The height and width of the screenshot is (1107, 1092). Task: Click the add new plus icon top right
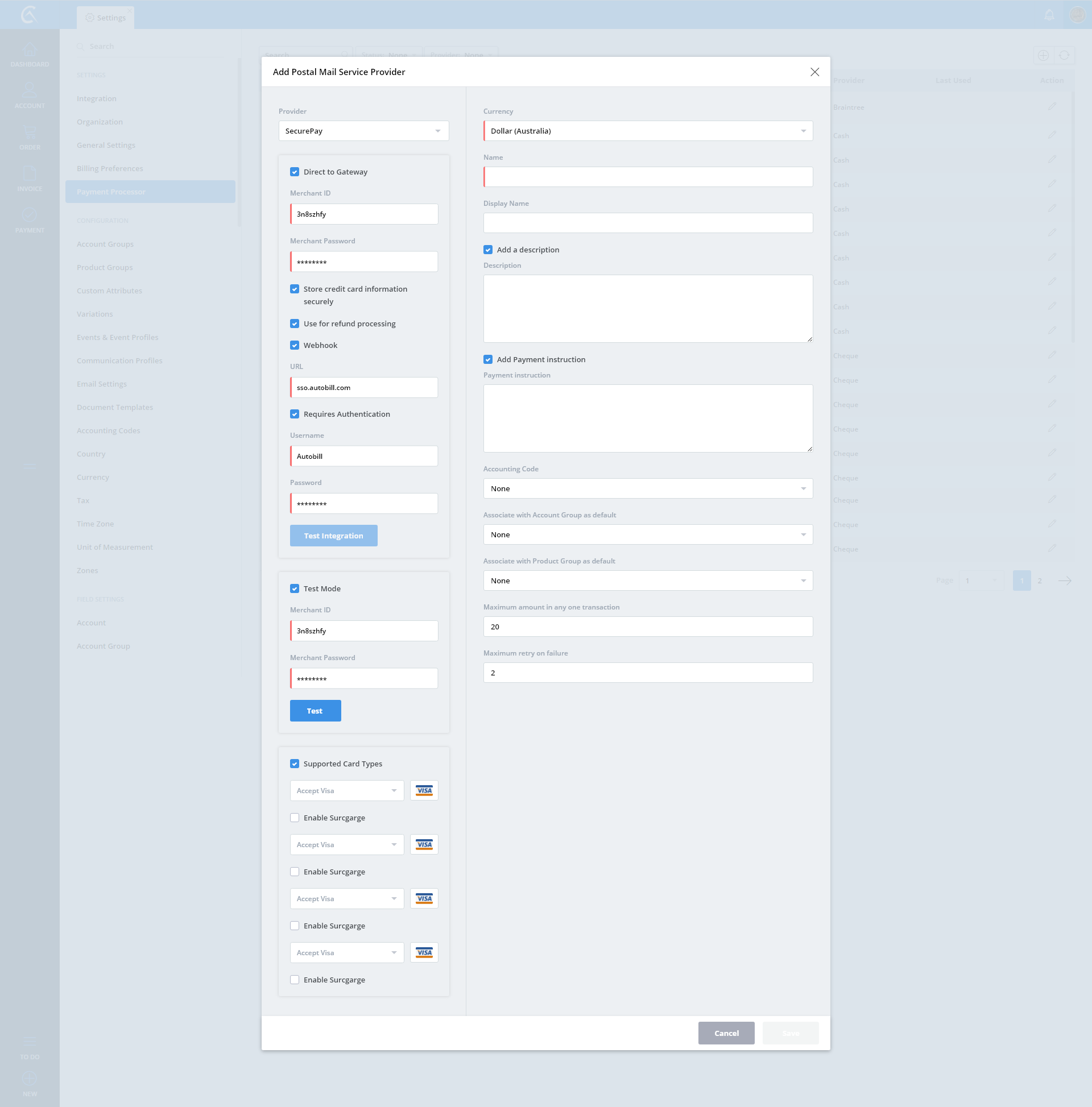click(x=1043, y=56)
